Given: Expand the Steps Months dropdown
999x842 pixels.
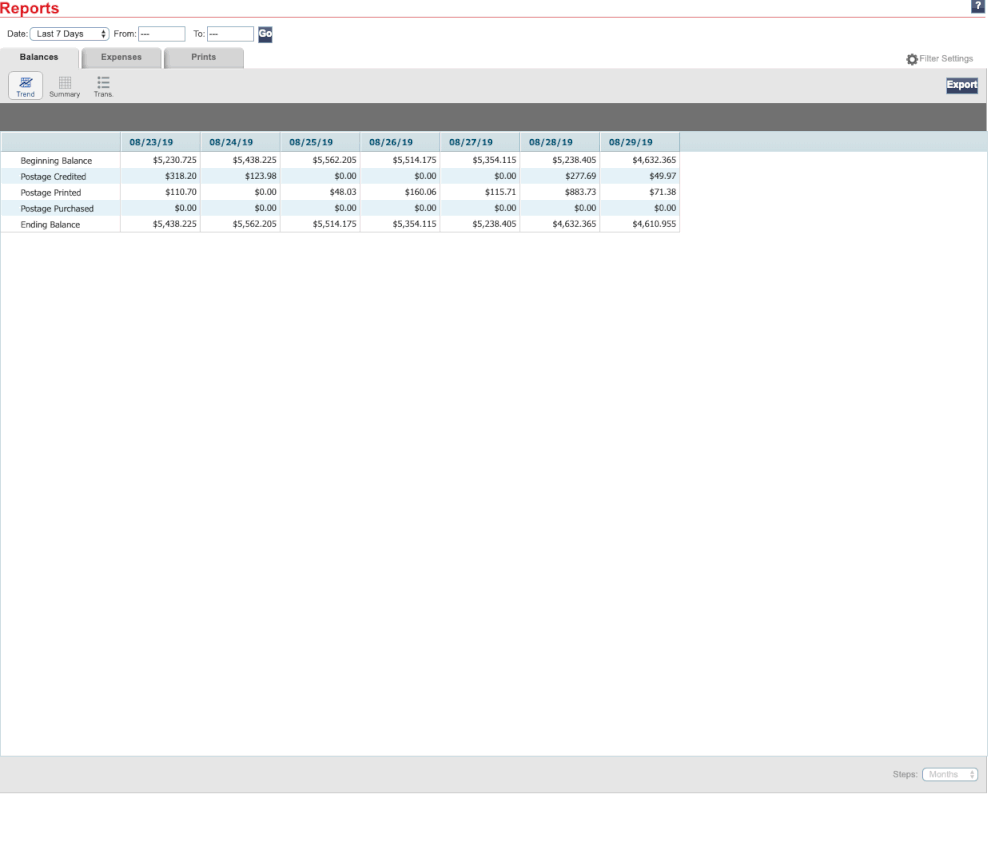Looking at the screenshot, I should [950, 774].
